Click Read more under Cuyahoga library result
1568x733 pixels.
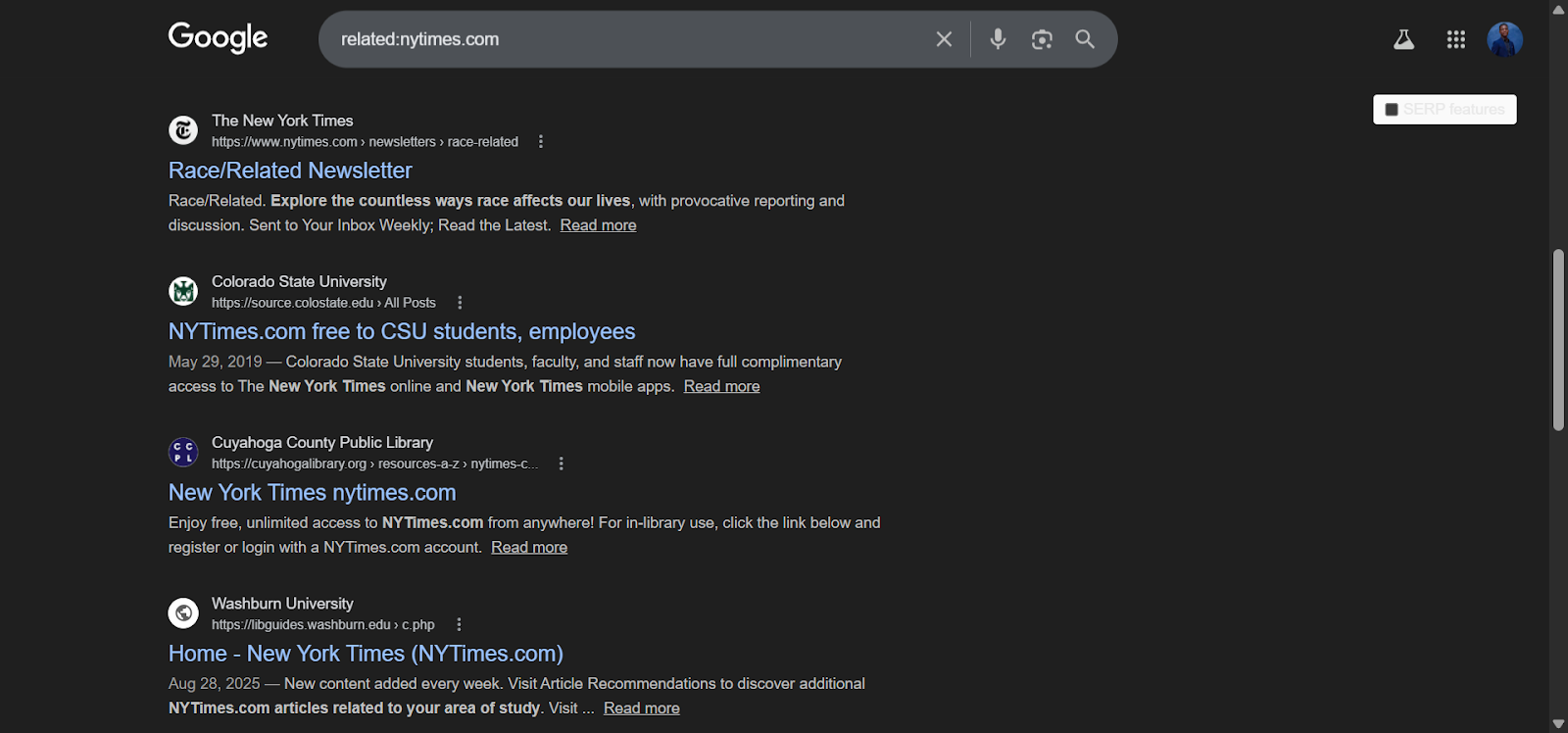point(529,547)
